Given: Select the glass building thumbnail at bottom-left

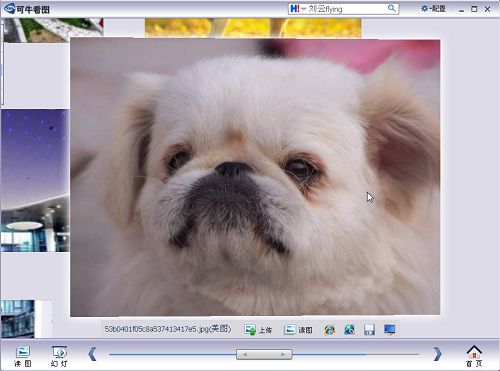Looking at the screenshot, I should pyautogui.click(x=18, y=319).
